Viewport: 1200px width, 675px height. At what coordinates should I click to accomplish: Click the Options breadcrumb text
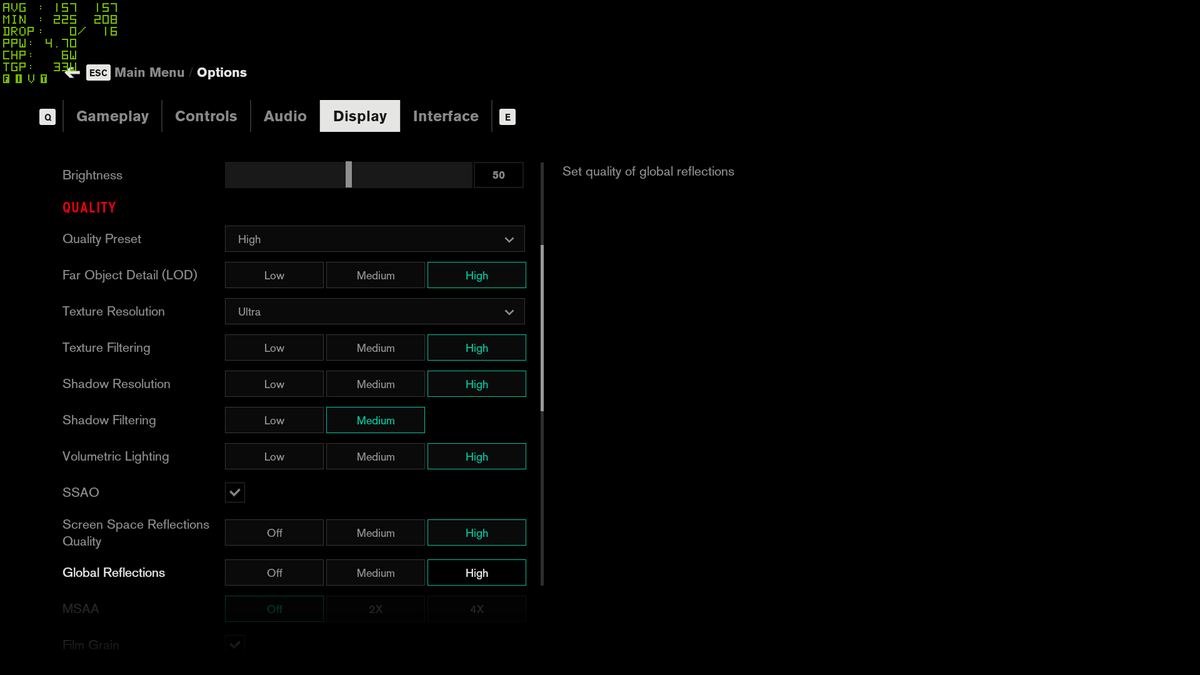click(222, 73)
